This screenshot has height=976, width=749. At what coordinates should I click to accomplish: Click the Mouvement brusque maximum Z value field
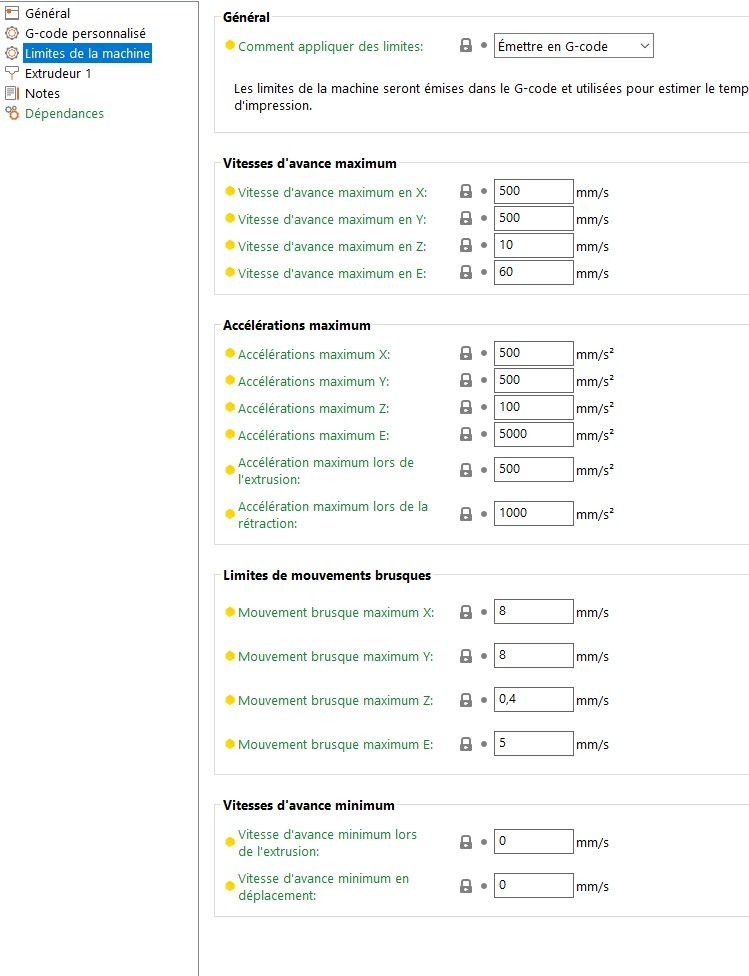point(534,699)
